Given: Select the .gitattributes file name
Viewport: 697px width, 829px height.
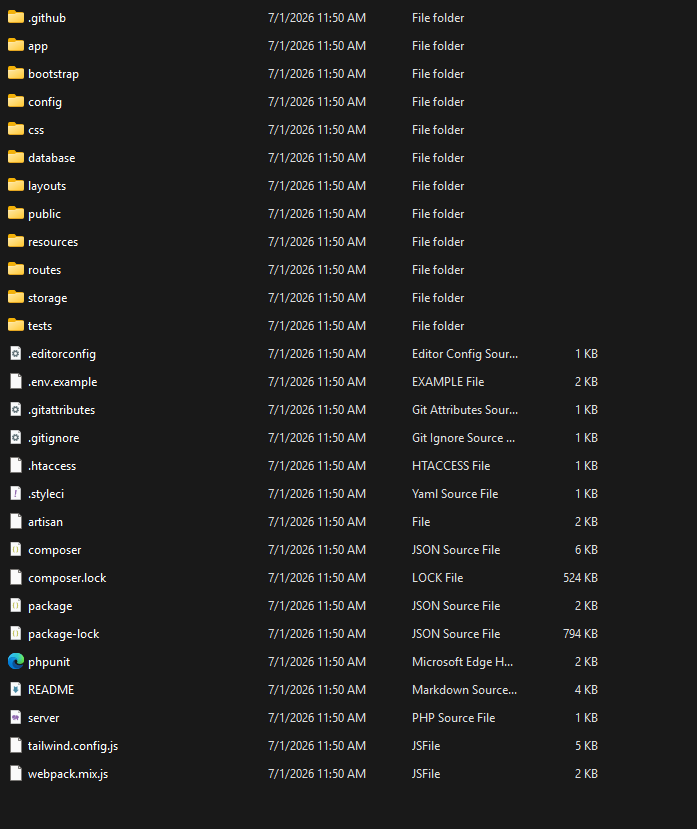Looking at the screenshot, I should [x=61, y=410].
